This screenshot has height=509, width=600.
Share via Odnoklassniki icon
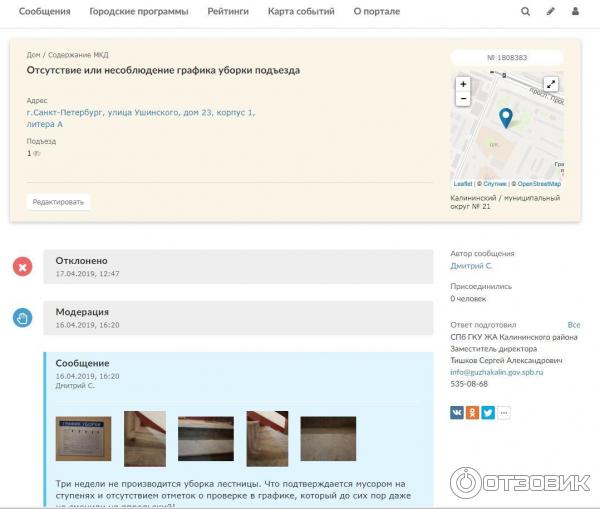coord(472,412)
